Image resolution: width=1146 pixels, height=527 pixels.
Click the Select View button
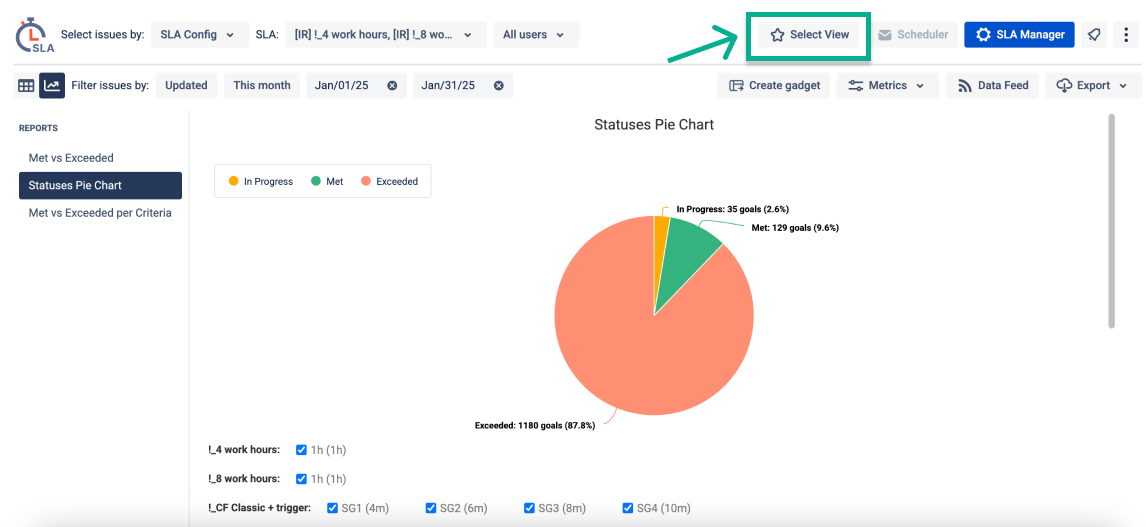[809, 35]
